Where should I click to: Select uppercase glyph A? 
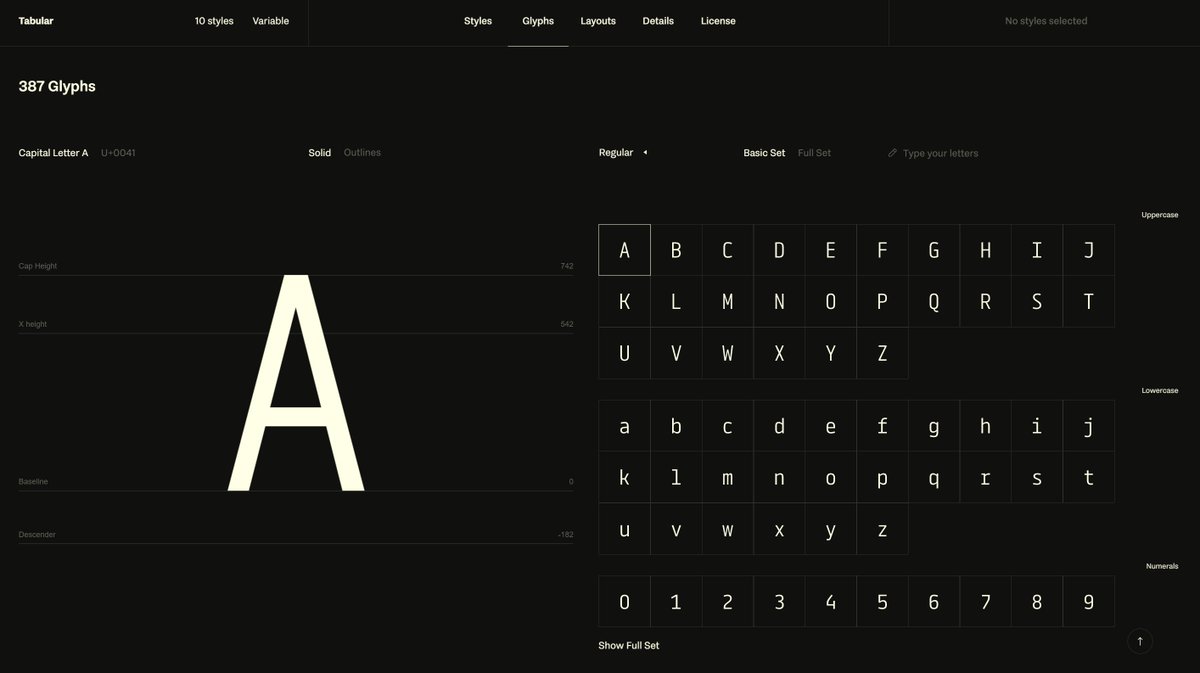pyautogui.click(x=624, y=250)
